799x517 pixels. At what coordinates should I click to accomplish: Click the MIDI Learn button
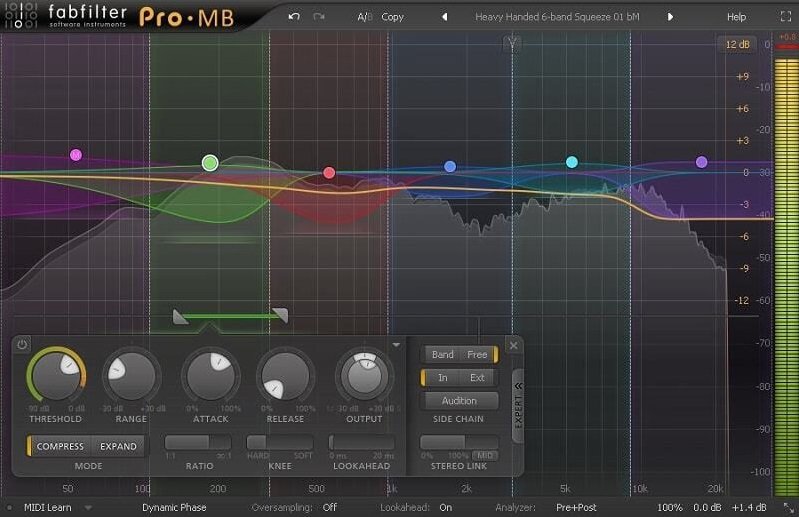(47, 508)
